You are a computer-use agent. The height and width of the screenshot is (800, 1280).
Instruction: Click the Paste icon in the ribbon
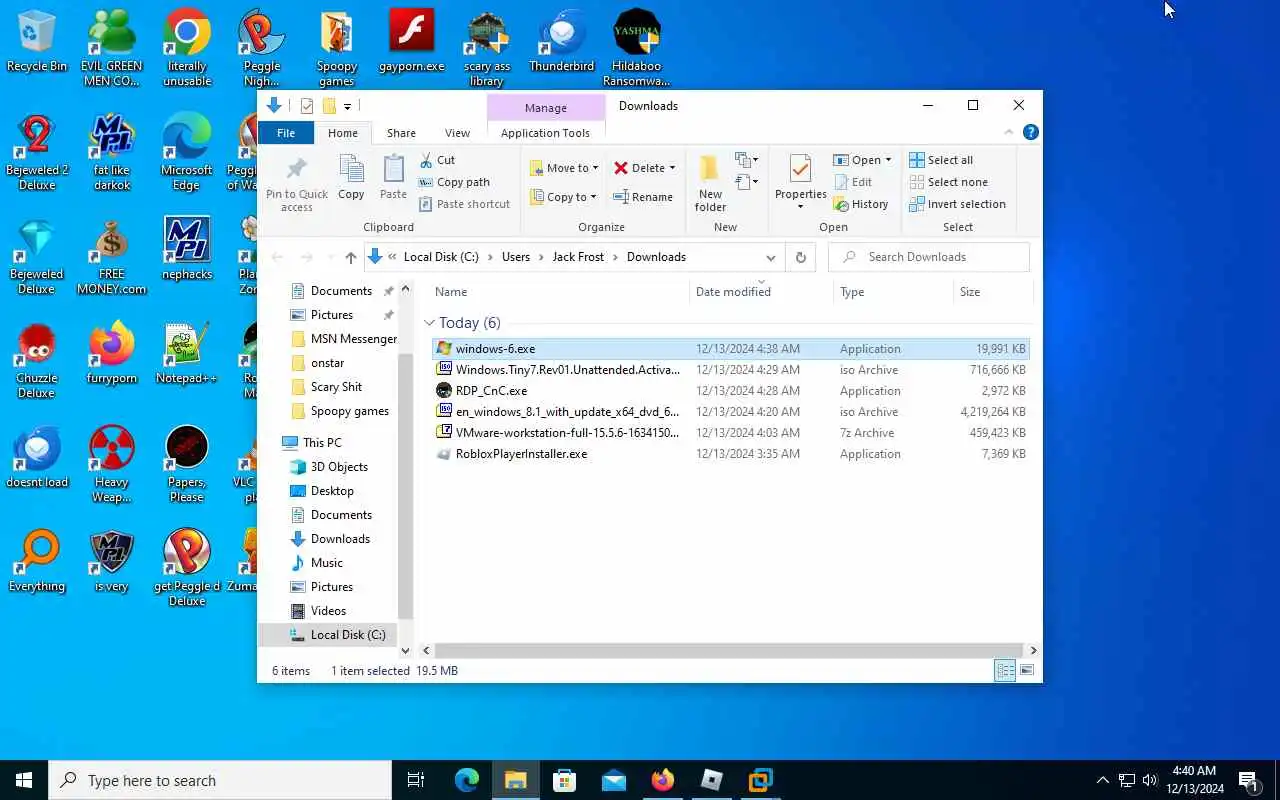(x=394, y=169)
